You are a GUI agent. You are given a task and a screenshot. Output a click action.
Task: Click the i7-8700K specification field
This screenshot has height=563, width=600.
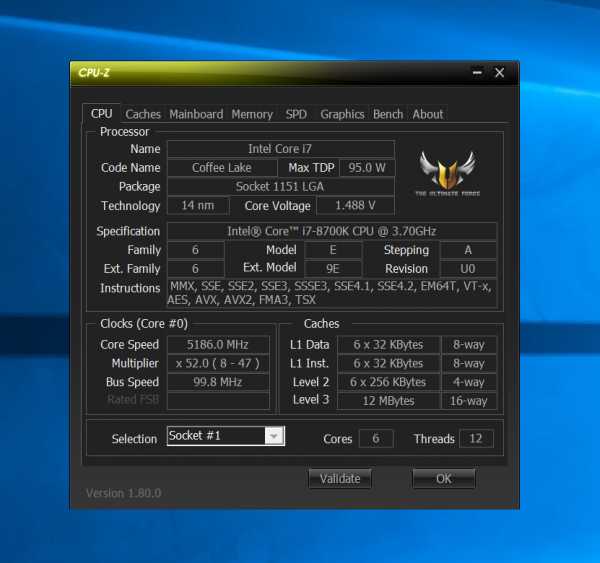pyautogui.click(x=332, y=231)
